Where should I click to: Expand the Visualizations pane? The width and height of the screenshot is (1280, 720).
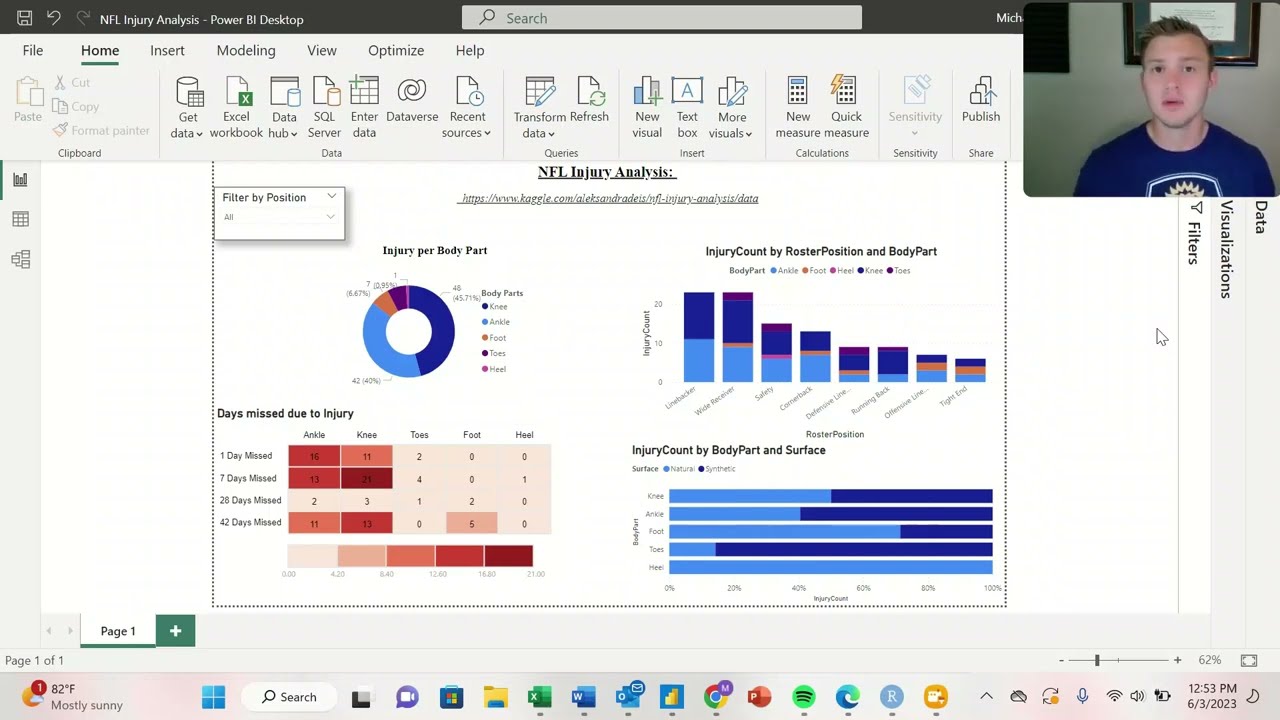click(1227, 249)
